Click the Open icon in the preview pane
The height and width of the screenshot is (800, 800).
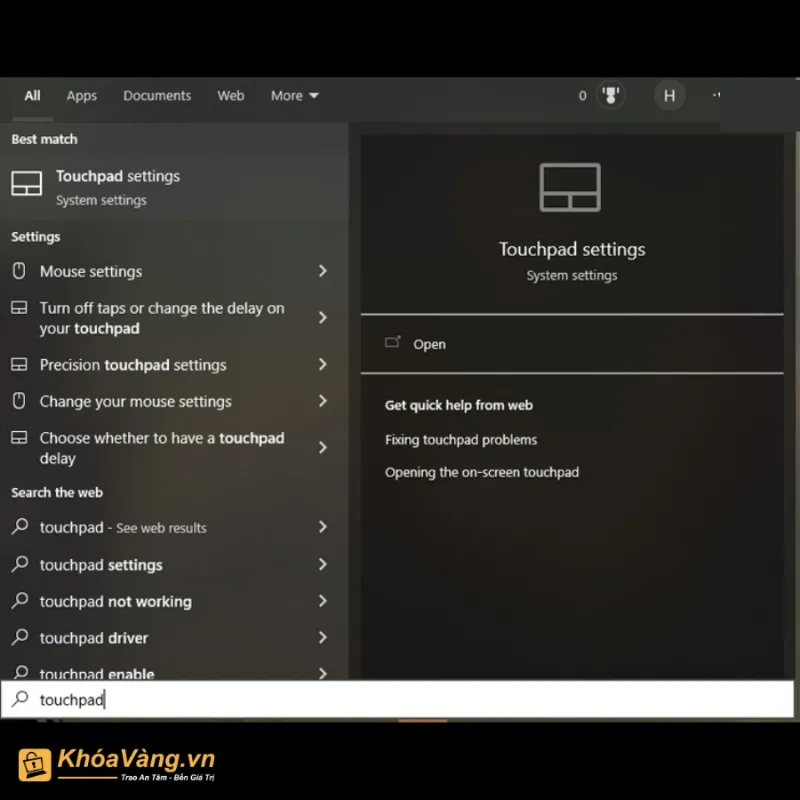tap(393, 343)
